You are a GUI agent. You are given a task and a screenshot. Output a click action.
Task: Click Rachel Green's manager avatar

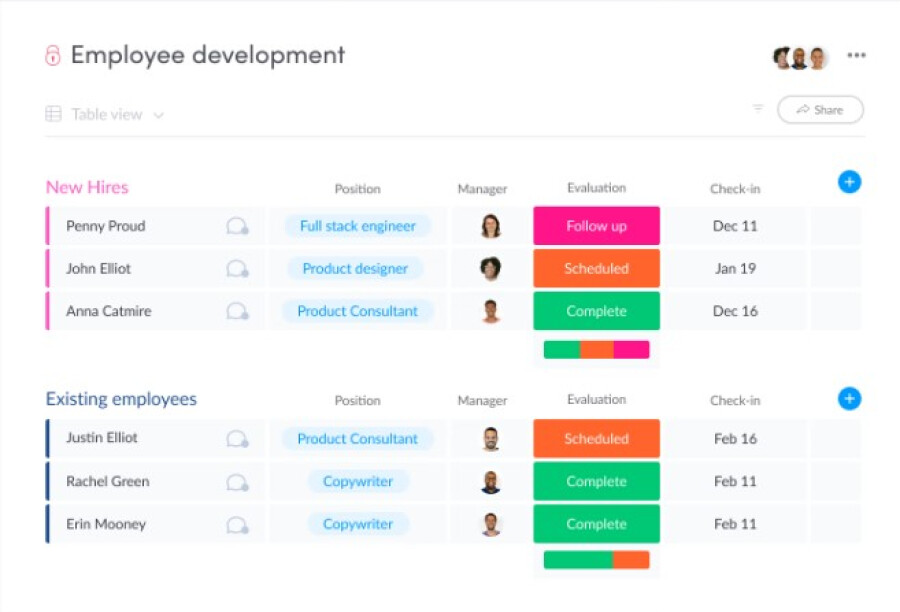(x=491, y=482)
